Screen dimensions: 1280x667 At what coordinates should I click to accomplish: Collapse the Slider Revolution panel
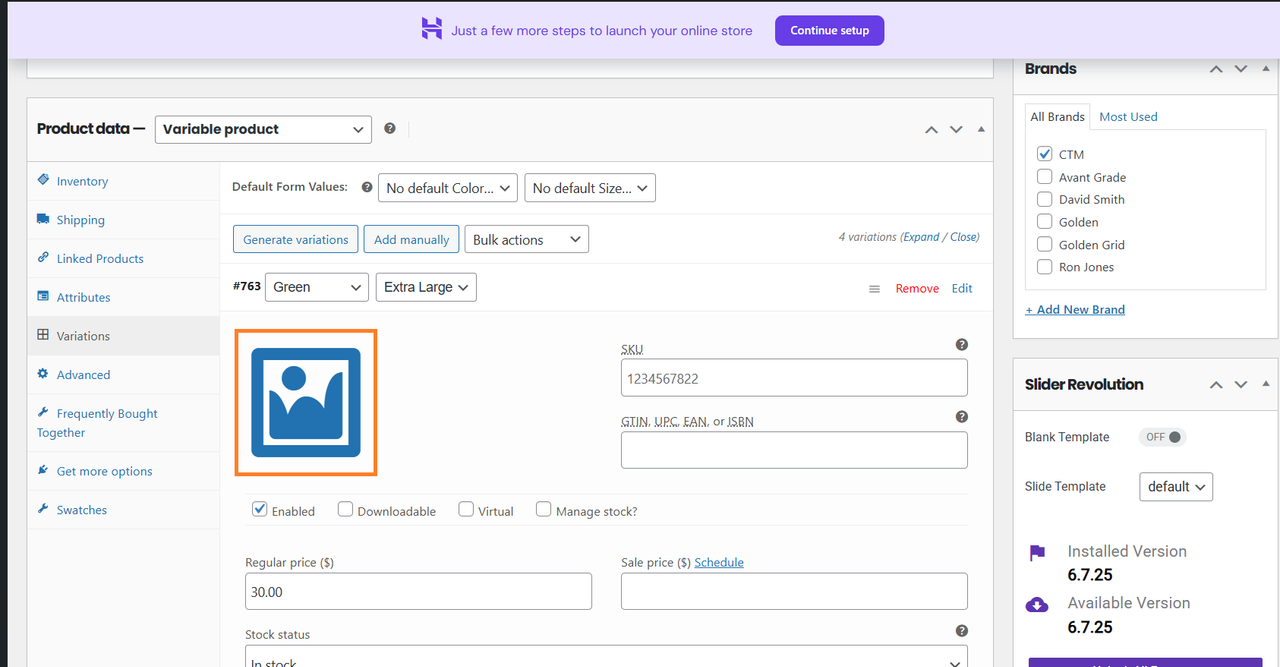tap(1266, 385)
